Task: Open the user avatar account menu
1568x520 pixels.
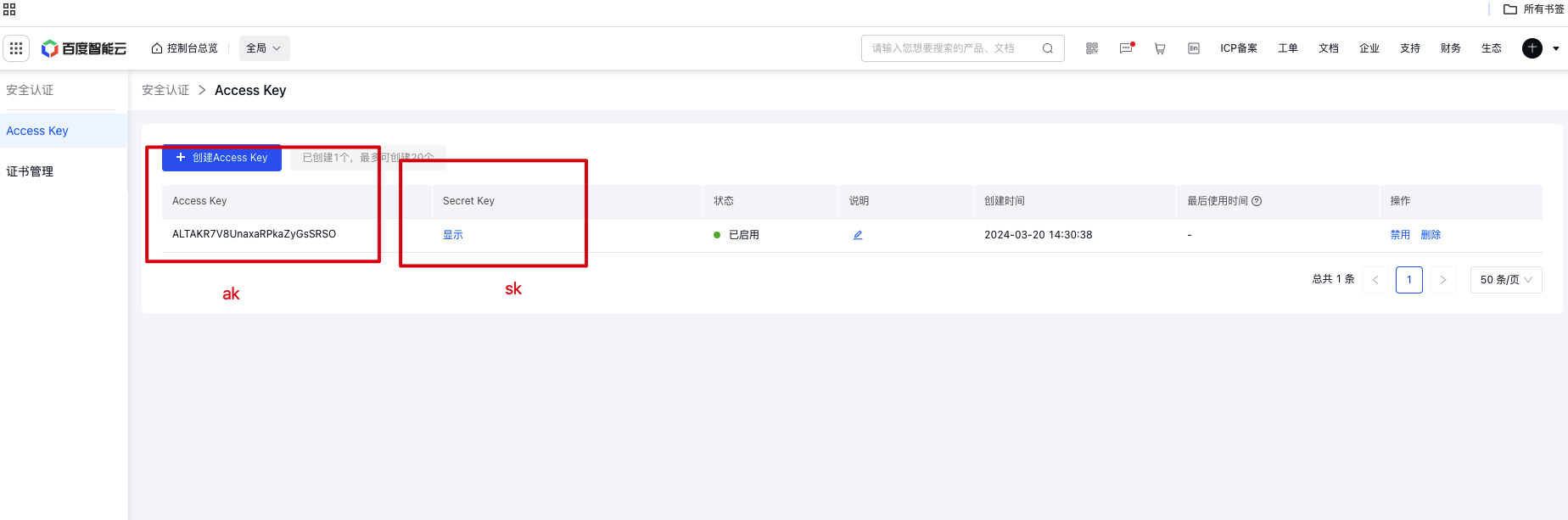Action: (x=1532, y=48)
